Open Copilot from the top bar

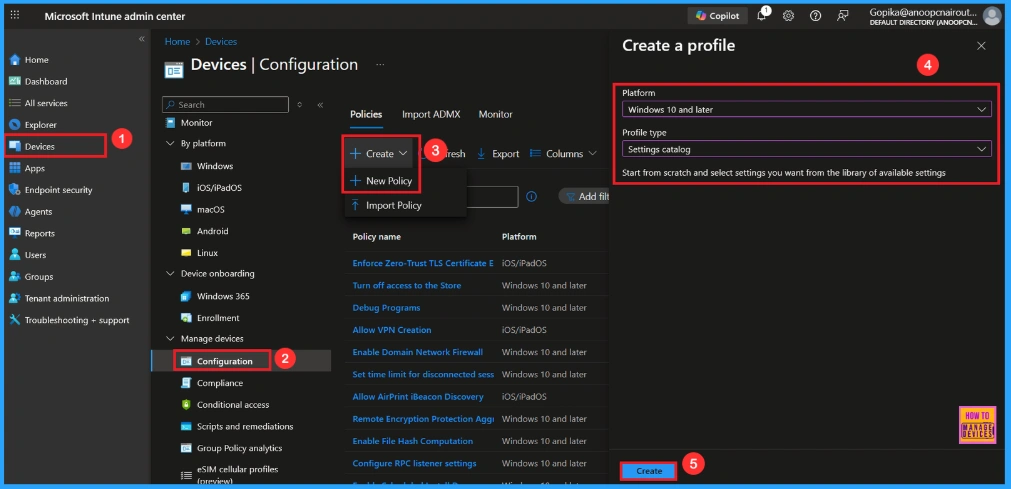coord(718,16)
